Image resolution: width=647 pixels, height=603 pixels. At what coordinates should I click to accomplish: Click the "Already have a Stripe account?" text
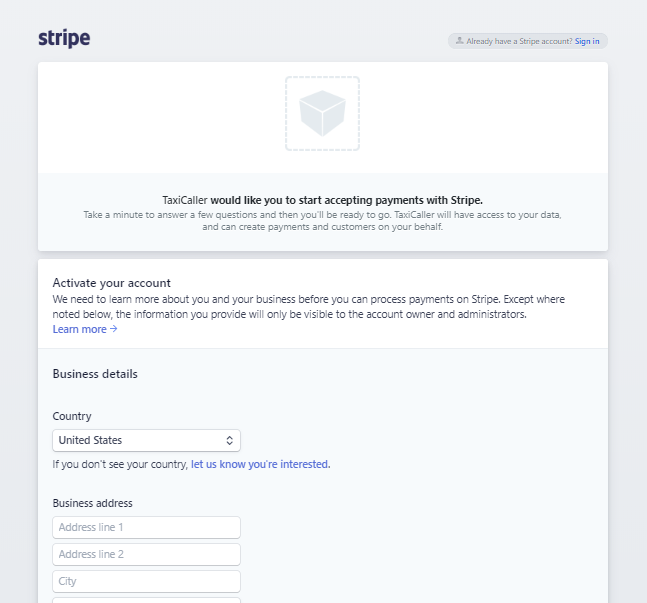click(519, 41)
